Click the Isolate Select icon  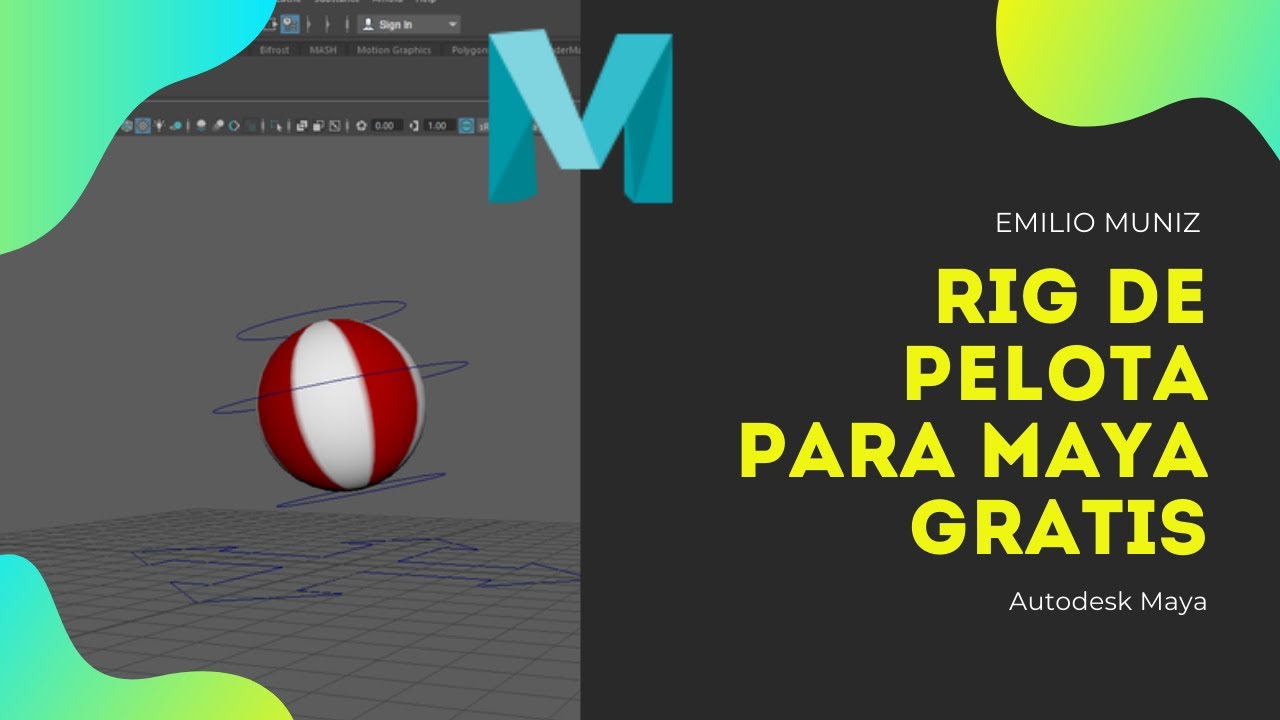[276, 126]
